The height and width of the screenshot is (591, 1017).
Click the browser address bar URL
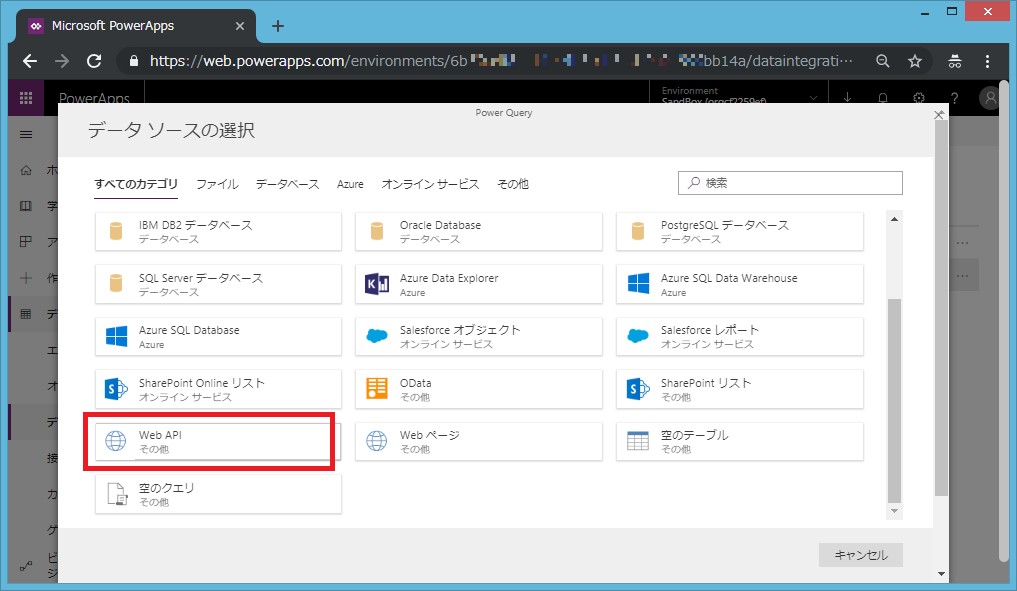501,61
